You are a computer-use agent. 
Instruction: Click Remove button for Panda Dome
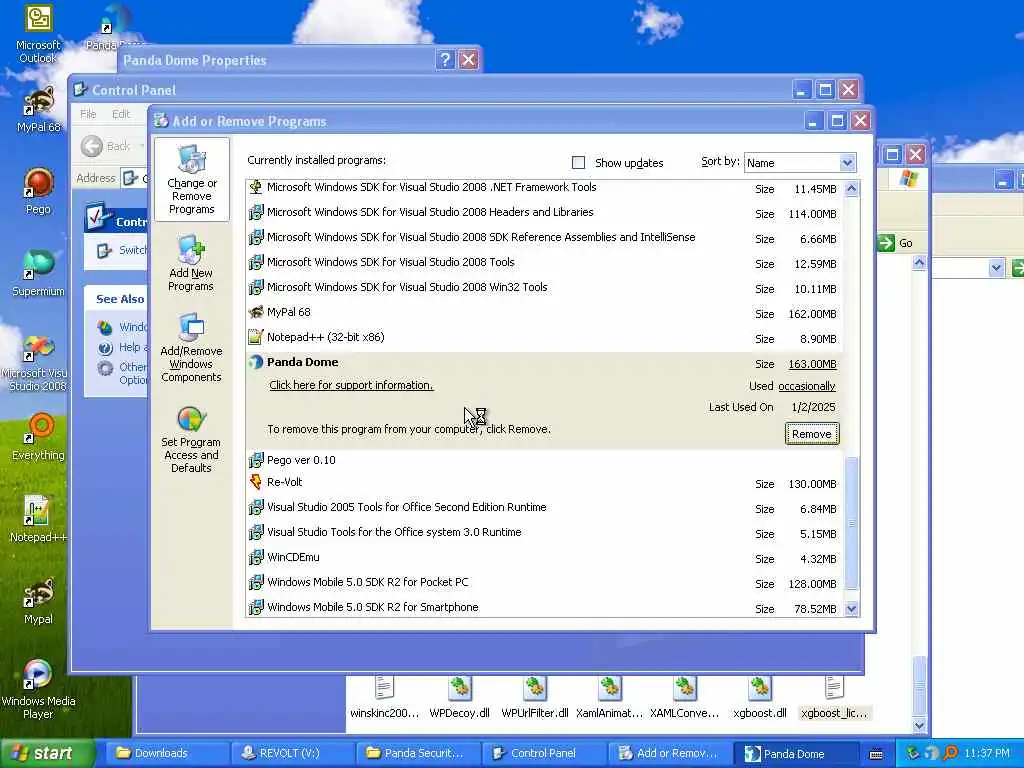pyautogui.click(x=812, y=434)
